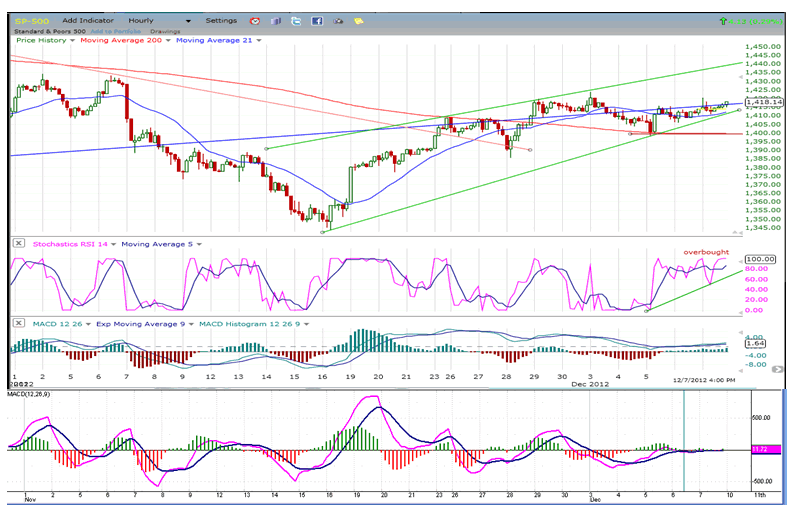Expand the Moving Average 200 dropdown
This screenshot has height=513, width=792.
pyautogui.click(x=169, y=40)
